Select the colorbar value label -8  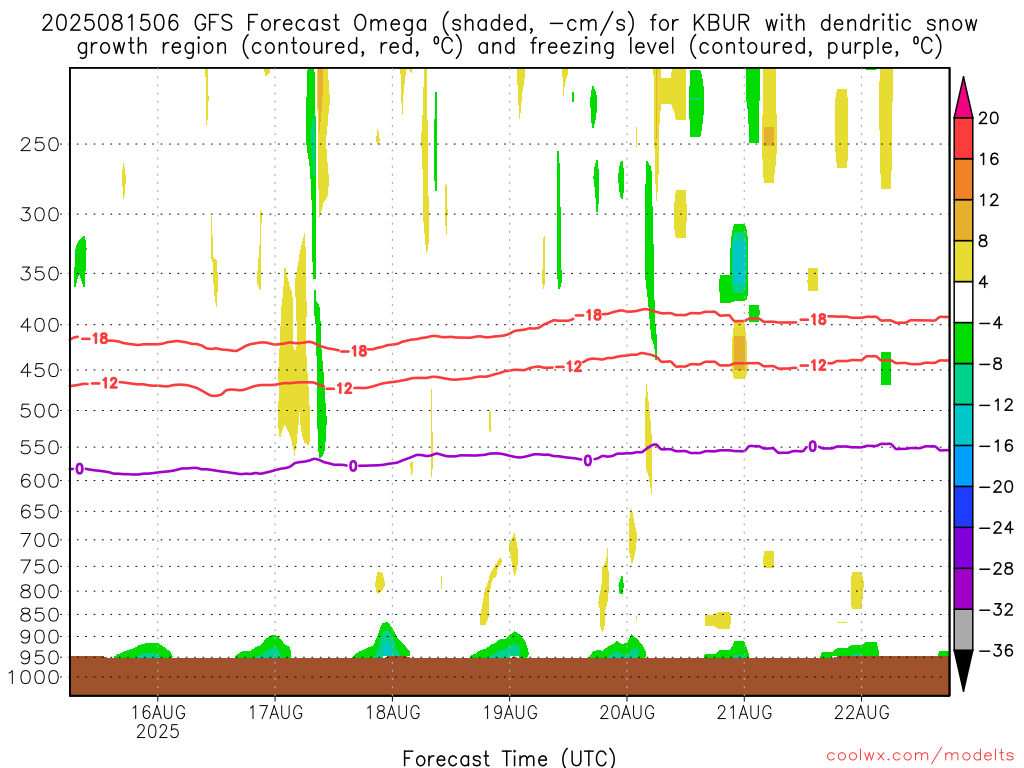tap(991, 364)
